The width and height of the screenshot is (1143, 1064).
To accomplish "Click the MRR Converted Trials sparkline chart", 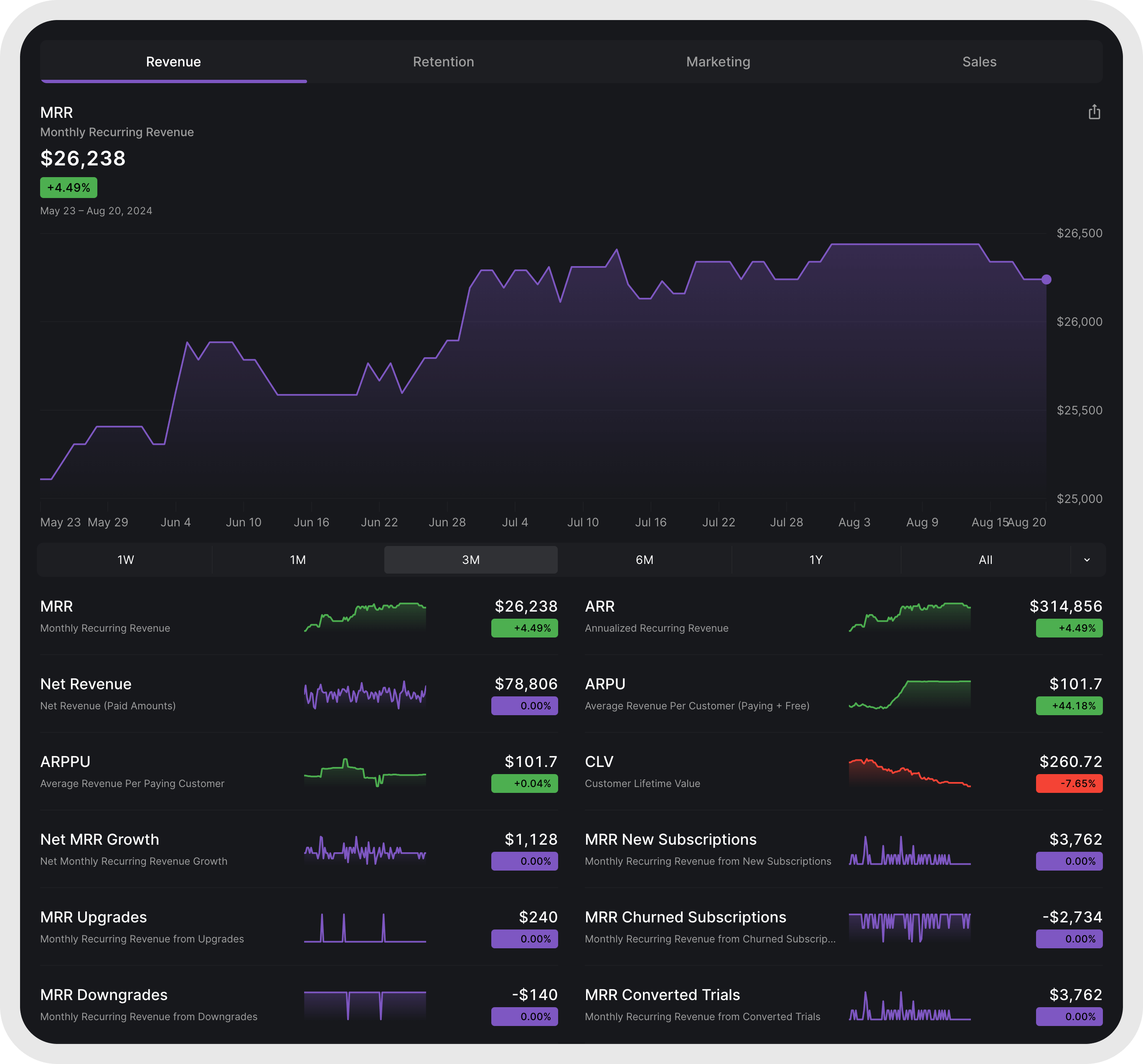I will pos(909,1006).
